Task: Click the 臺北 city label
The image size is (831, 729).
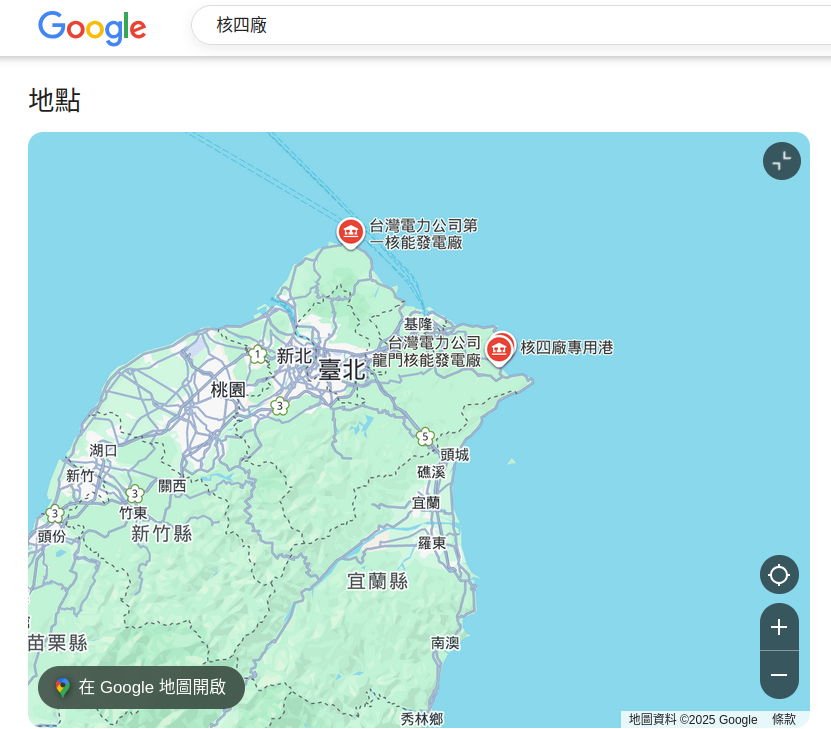Action: pos(342,370)
